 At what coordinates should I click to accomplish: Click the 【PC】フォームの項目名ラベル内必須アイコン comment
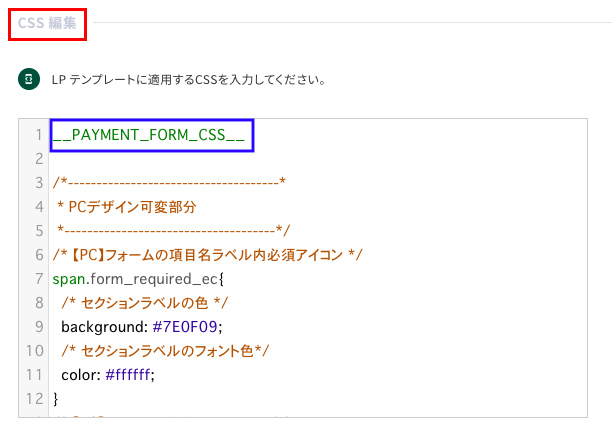coord(208,255)
